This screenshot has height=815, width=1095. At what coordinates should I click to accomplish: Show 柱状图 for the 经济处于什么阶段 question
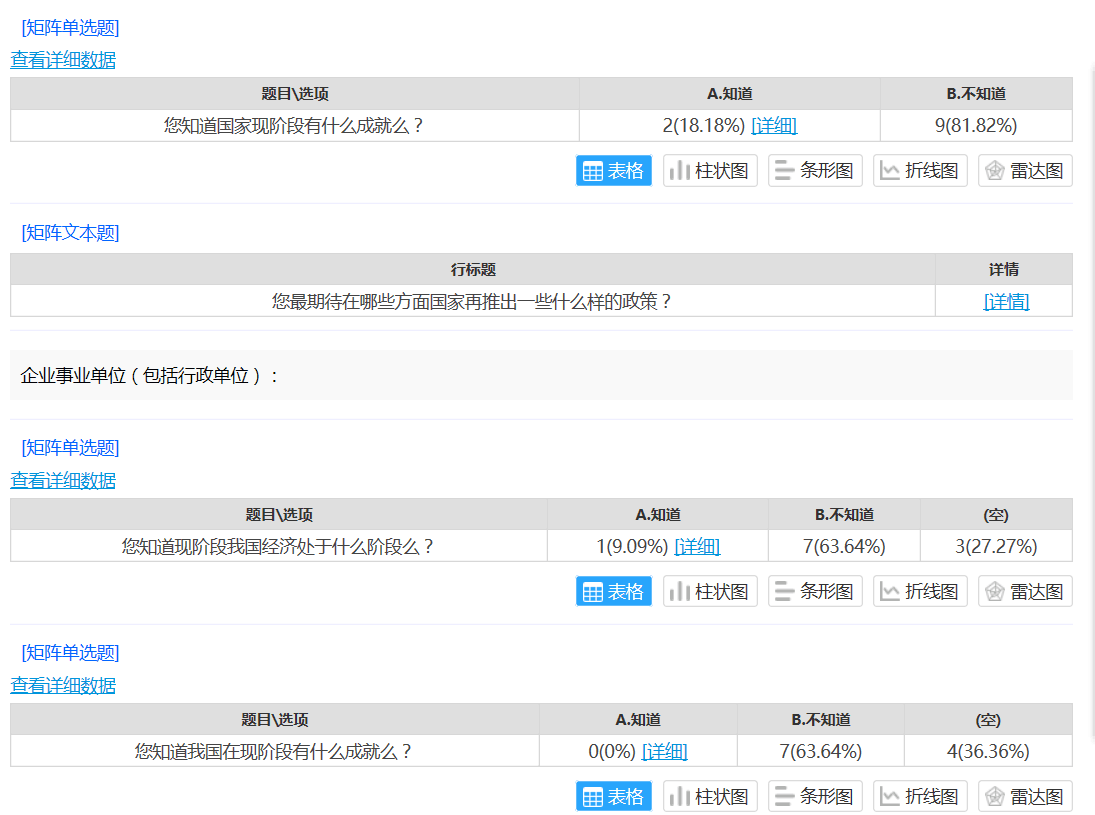710,591
